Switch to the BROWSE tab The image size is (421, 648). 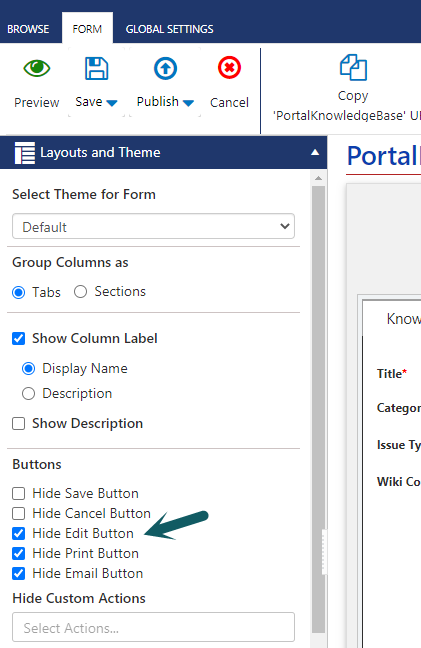tap(28, 29)
